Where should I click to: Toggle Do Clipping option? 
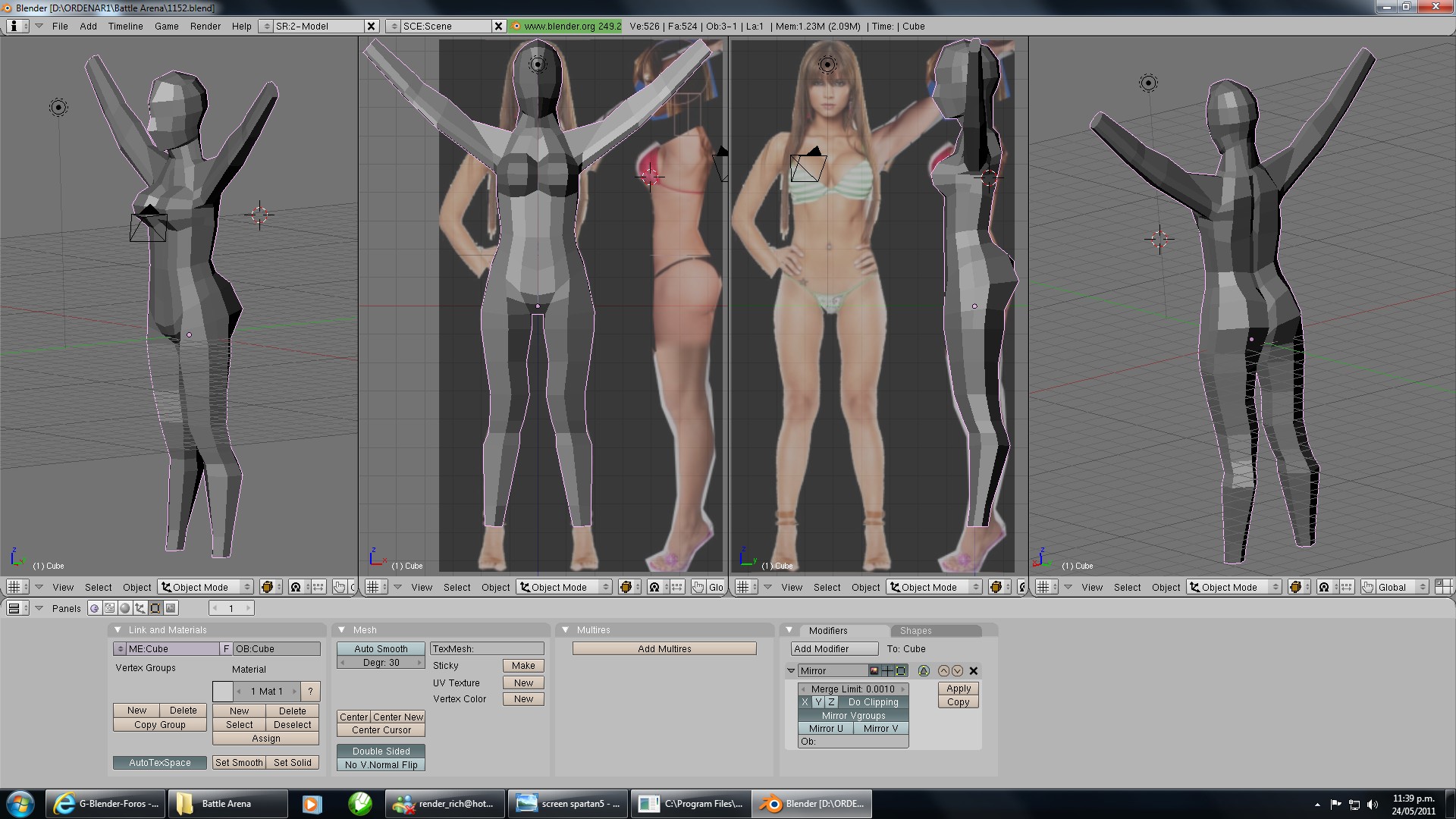click(x=873, y=702)
